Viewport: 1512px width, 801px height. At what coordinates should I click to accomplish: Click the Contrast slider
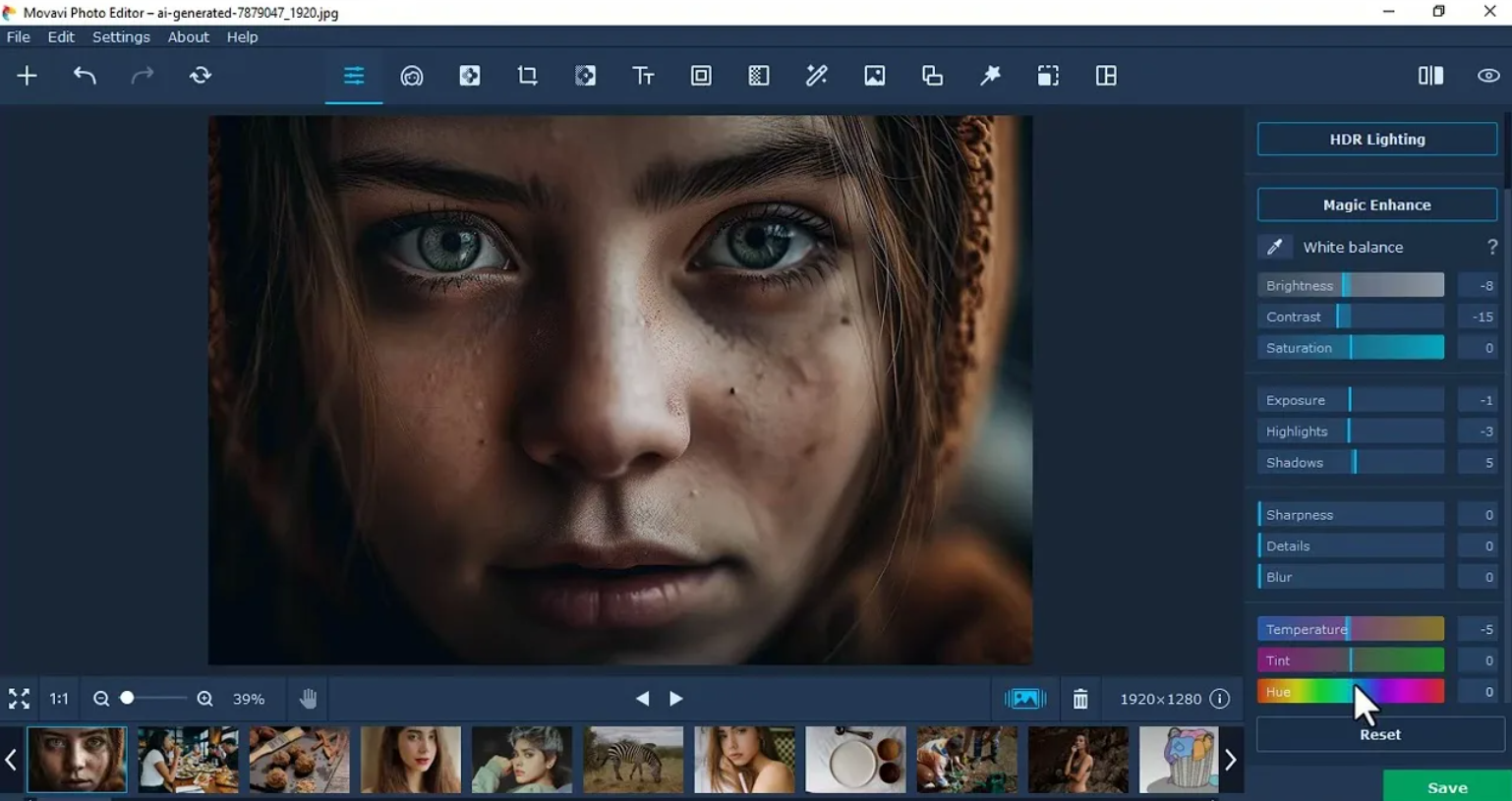point(1351,316)
